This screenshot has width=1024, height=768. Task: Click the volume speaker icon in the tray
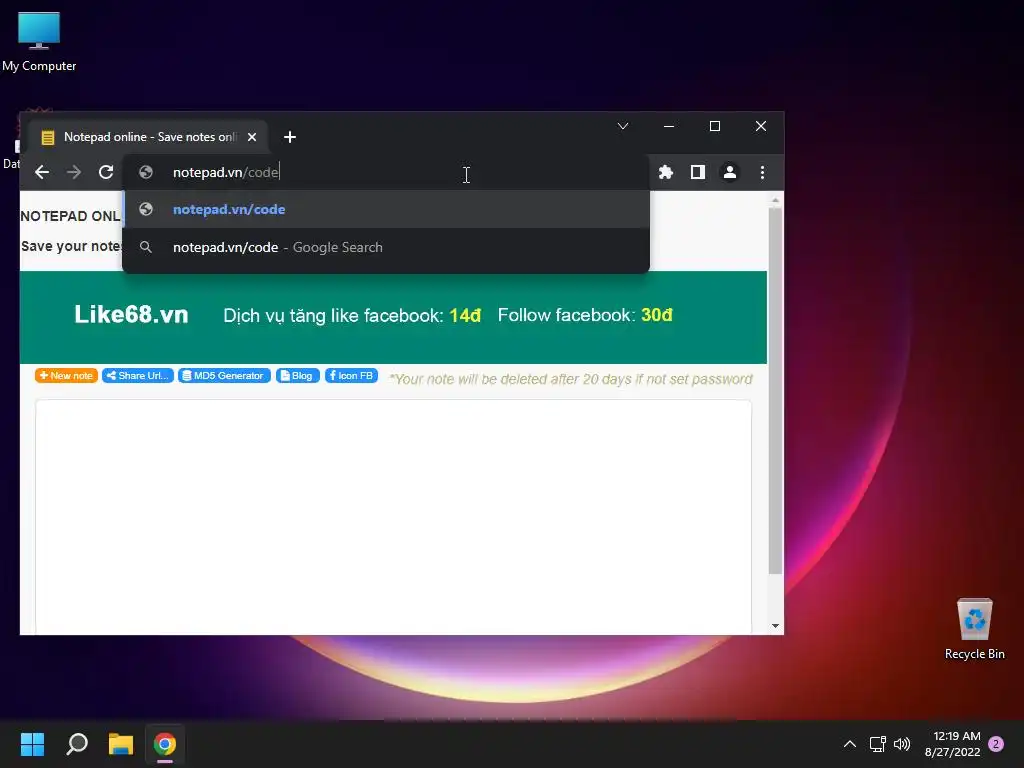click(x=902, y=744)
